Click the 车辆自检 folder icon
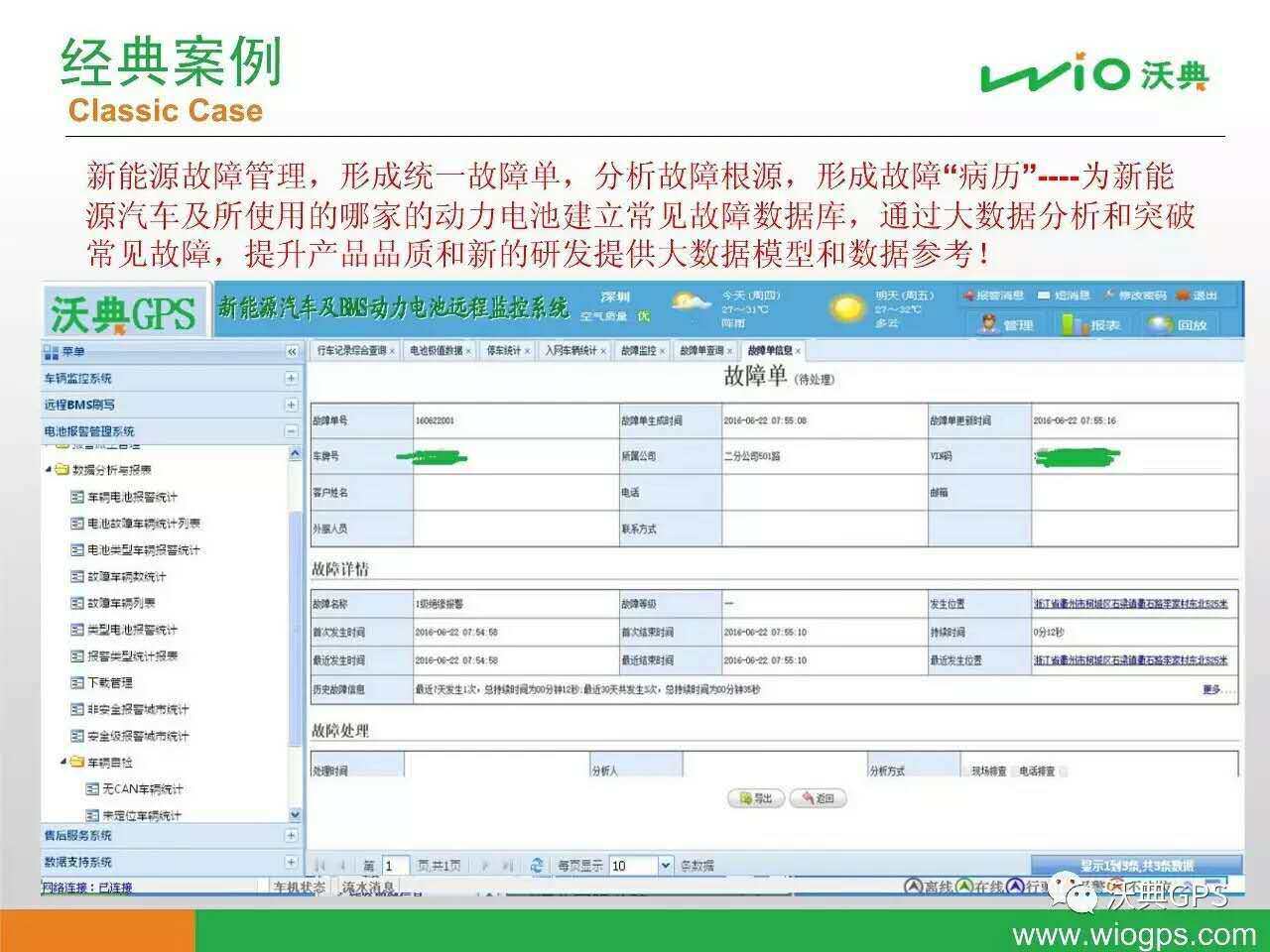Image resolution: width=1270 pixels, height=952 pixels. pos(76,763)
